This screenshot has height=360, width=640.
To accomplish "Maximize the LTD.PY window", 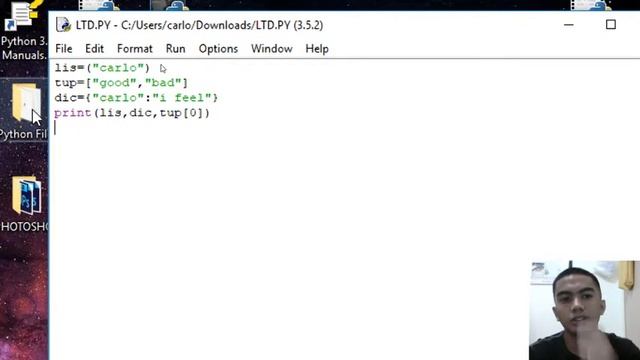I will coord(611,25).
